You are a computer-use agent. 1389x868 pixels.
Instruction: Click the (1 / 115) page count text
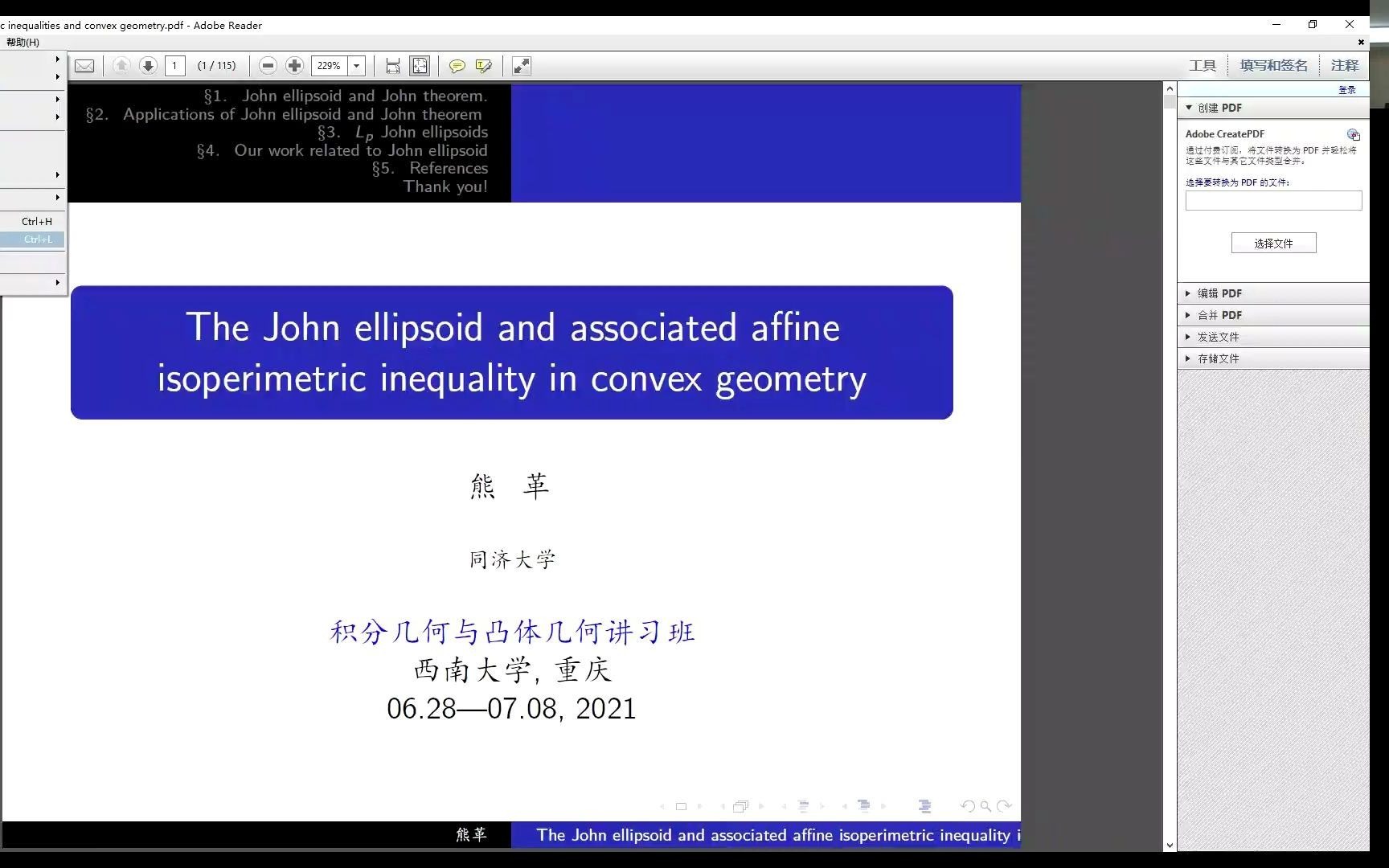point(217,66)
